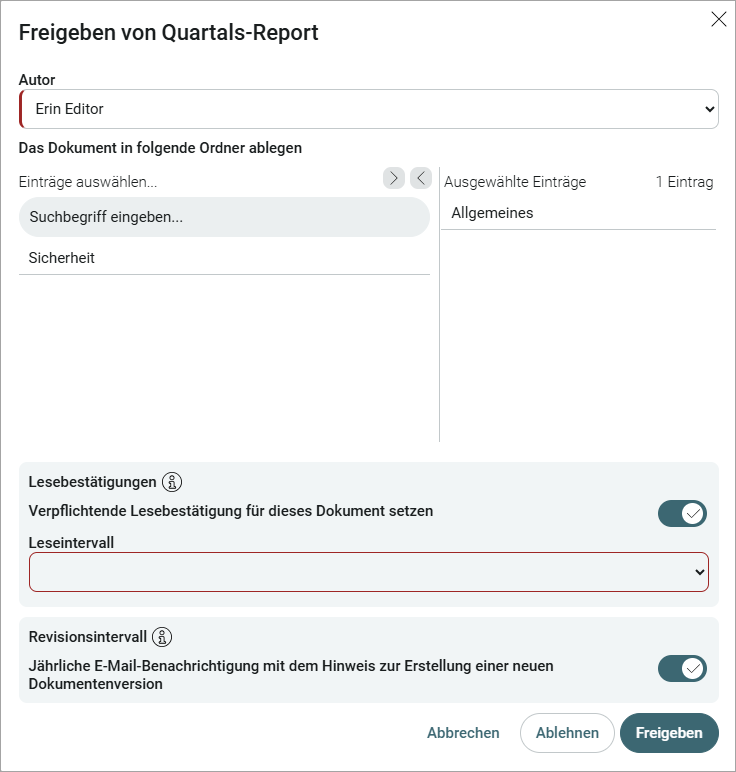The height and width of the screenshot is (772, 736).
Task: Open the Autor dropdown showing Erin Editor
Action: coord(369,109)
